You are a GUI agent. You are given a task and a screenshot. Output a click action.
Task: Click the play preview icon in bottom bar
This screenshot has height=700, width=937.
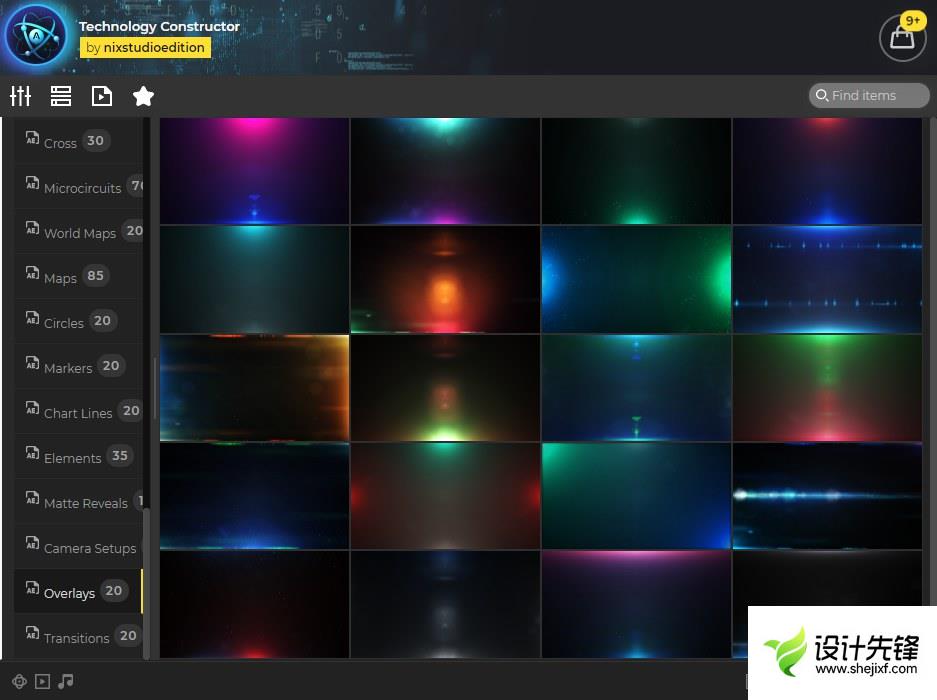(x=42, y=681)
